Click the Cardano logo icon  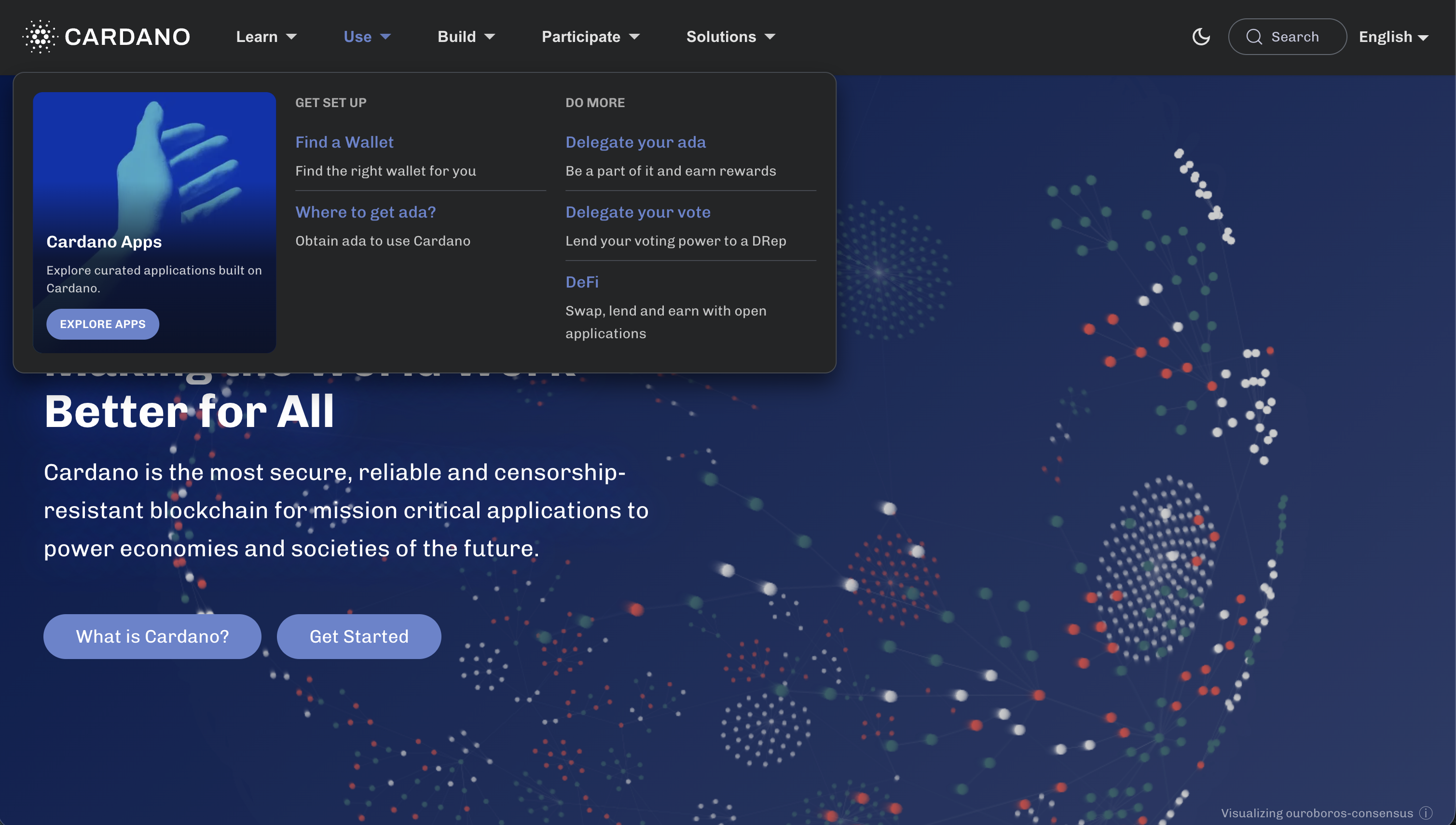pos(40,37)
